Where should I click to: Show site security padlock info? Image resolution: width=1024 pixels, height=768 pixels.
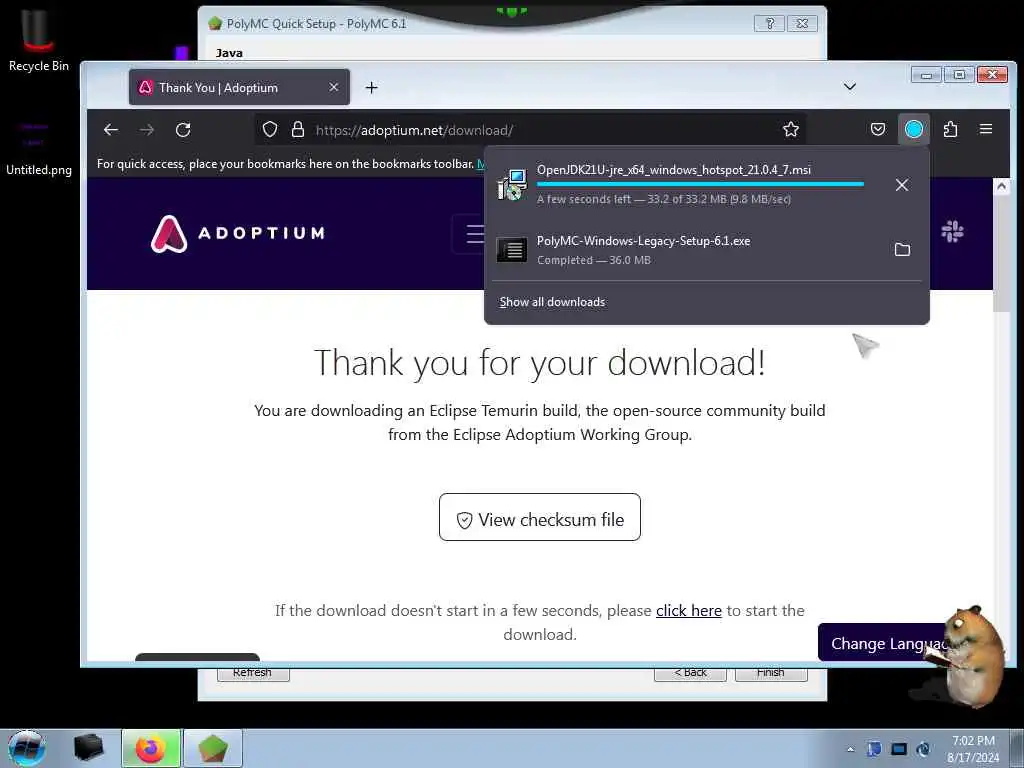[298, 129]
